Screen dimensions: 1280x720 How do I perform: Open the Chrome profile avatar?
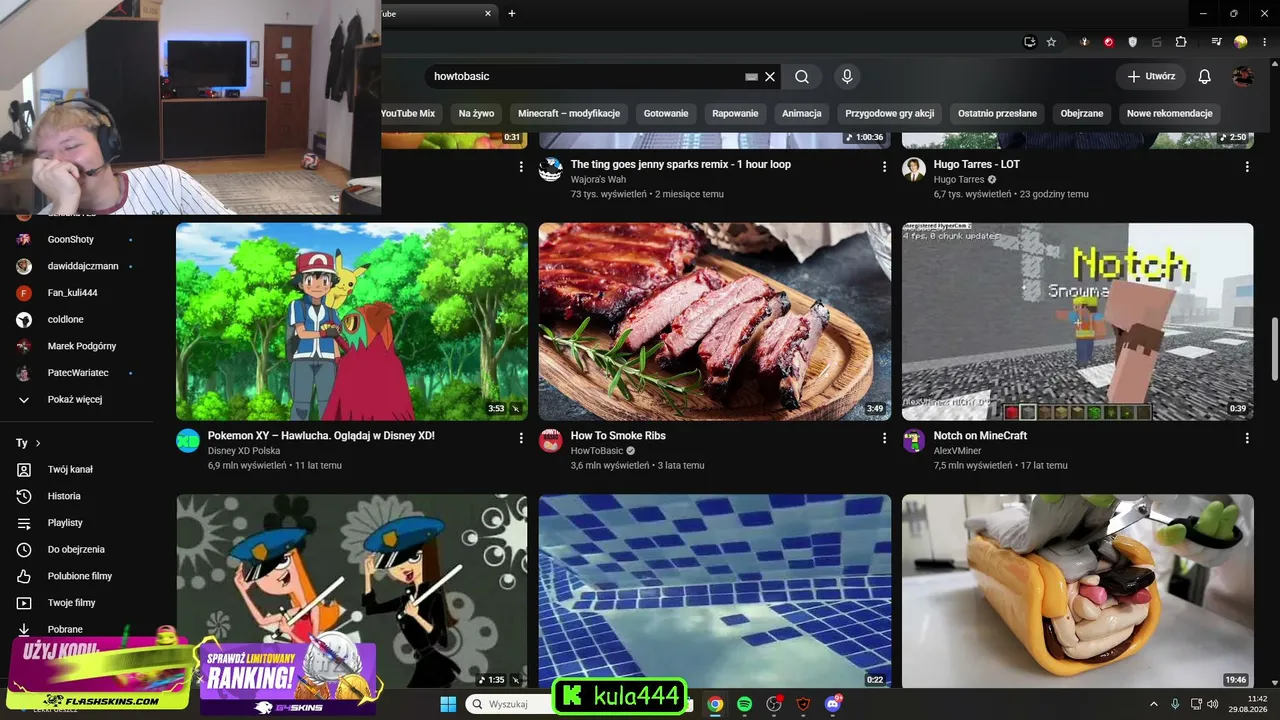[x=1240, y=42]
